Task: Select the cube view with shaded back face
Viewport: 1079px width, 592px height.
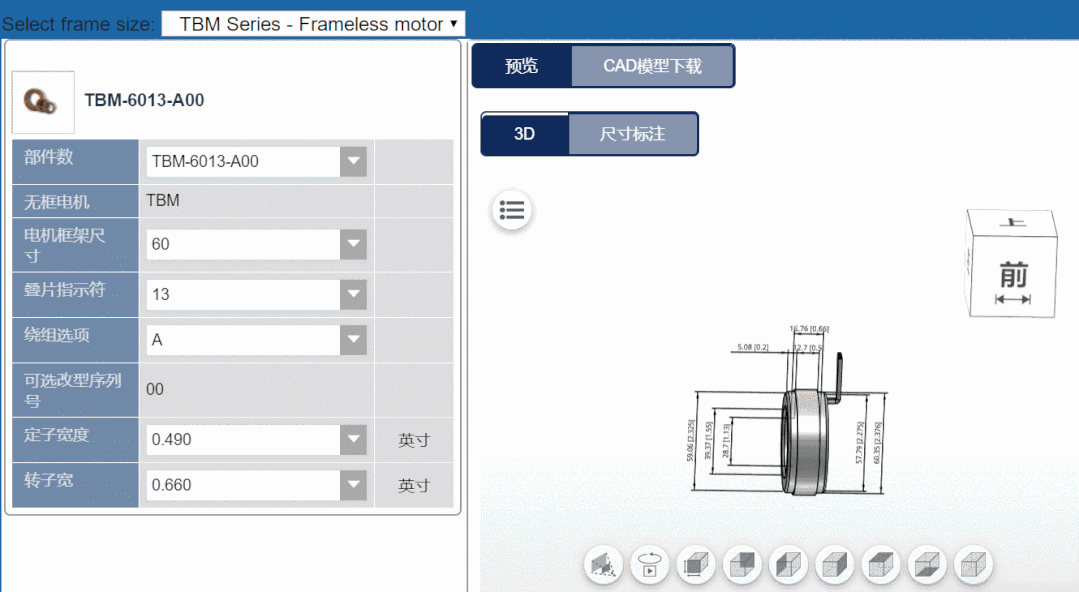Action: 742,565
